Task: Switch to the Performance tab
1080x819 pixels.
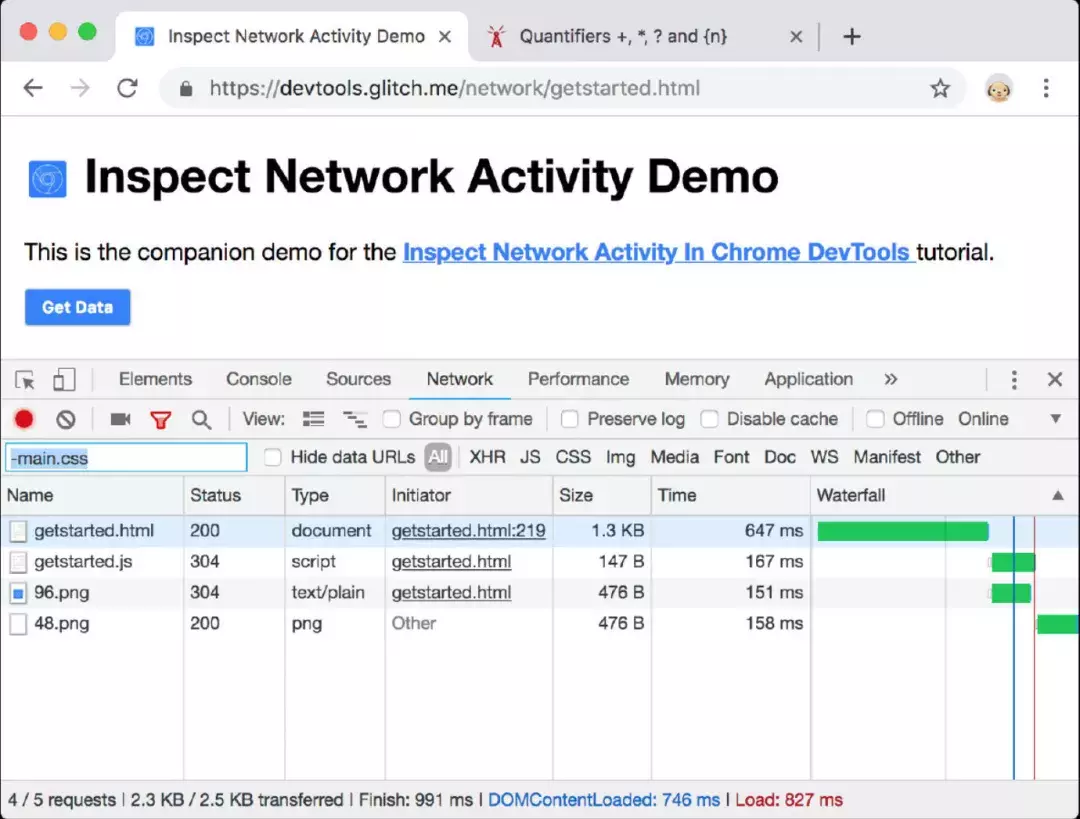Action: pos(578,380)
